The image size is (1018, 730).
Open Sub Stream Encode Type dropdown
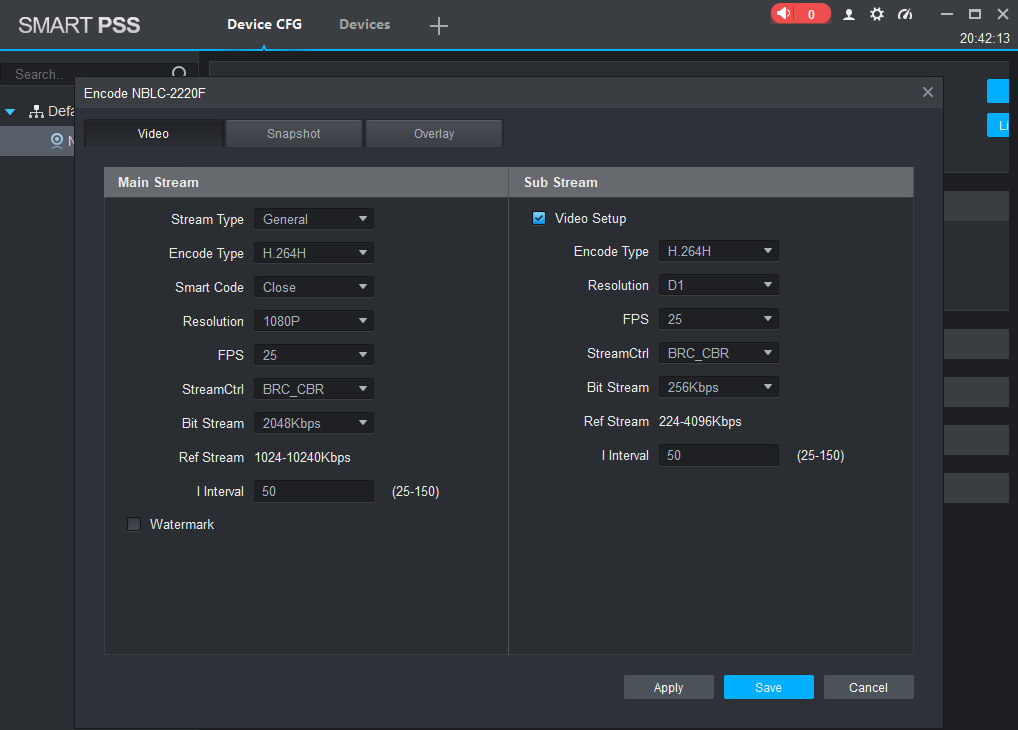719,251
